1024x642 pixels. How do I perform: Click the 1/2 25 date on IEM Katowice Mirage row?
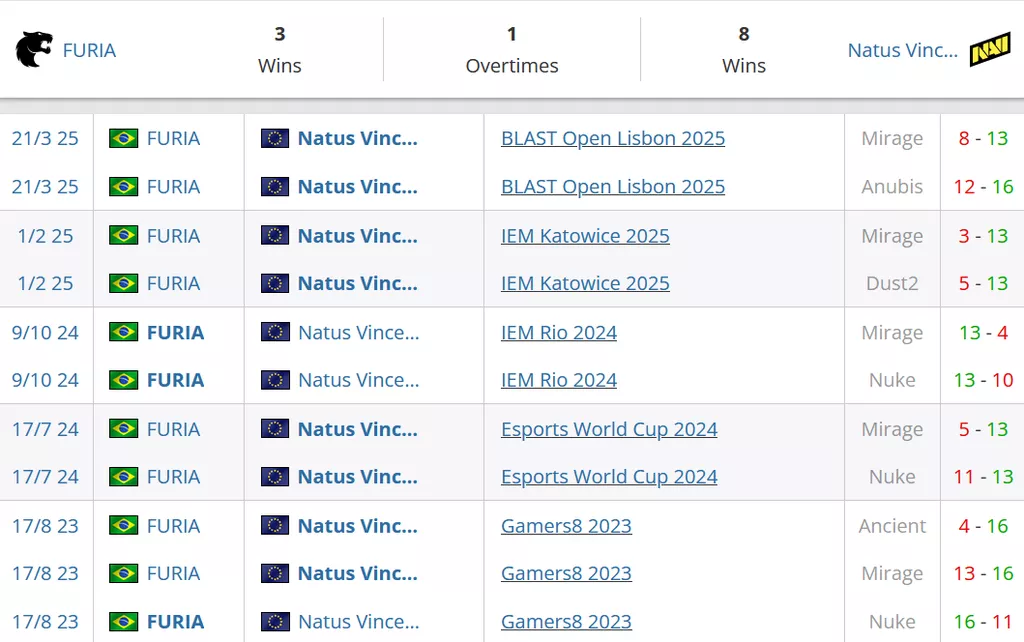[x=45, y=236]
